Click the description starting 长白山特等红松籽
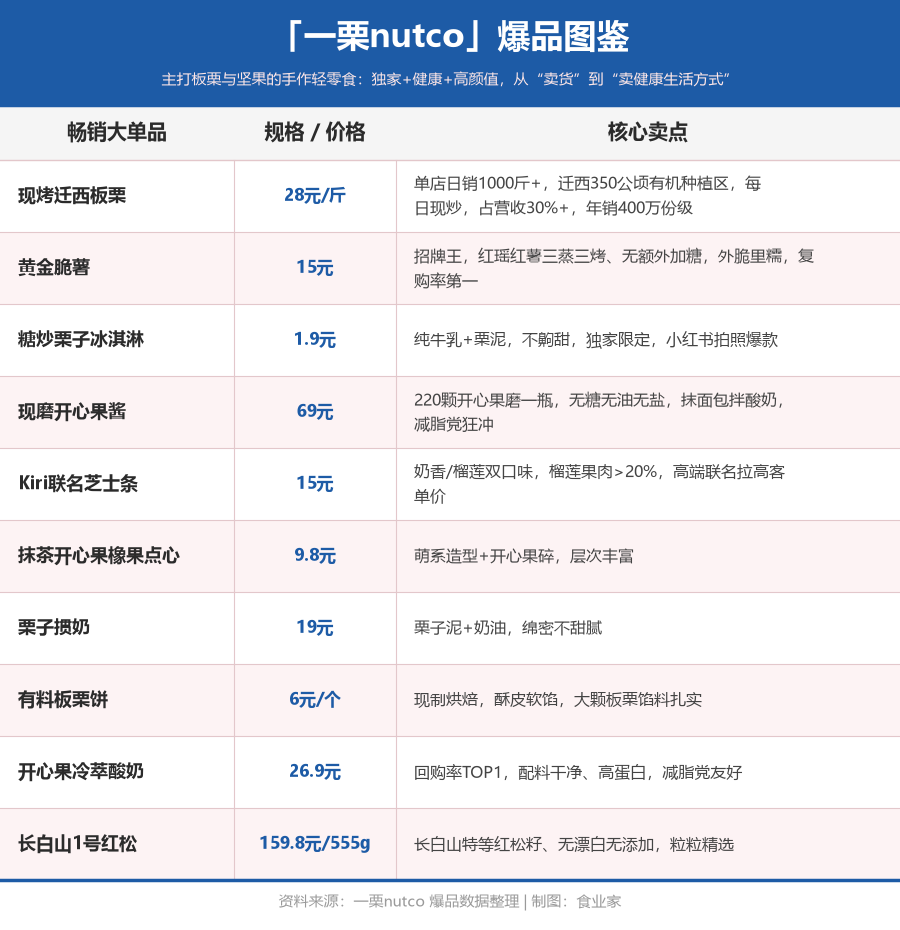 point(574,845)
